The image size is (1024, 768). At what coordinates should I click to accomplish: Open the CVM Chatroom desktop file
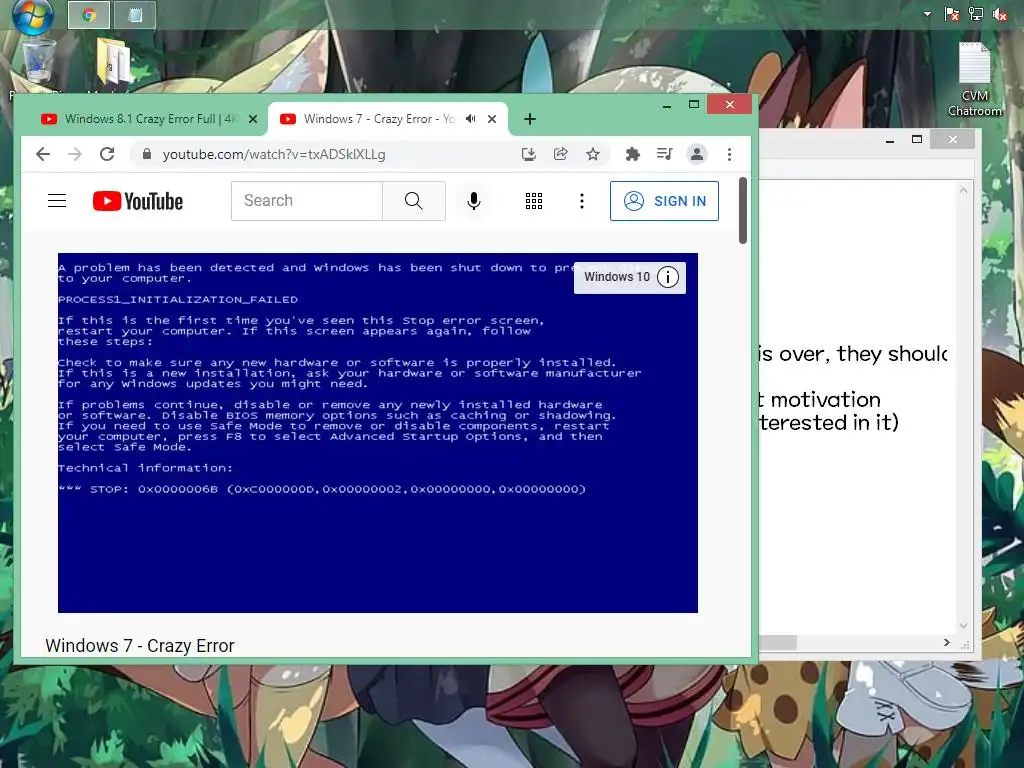(x=974, y=80)
